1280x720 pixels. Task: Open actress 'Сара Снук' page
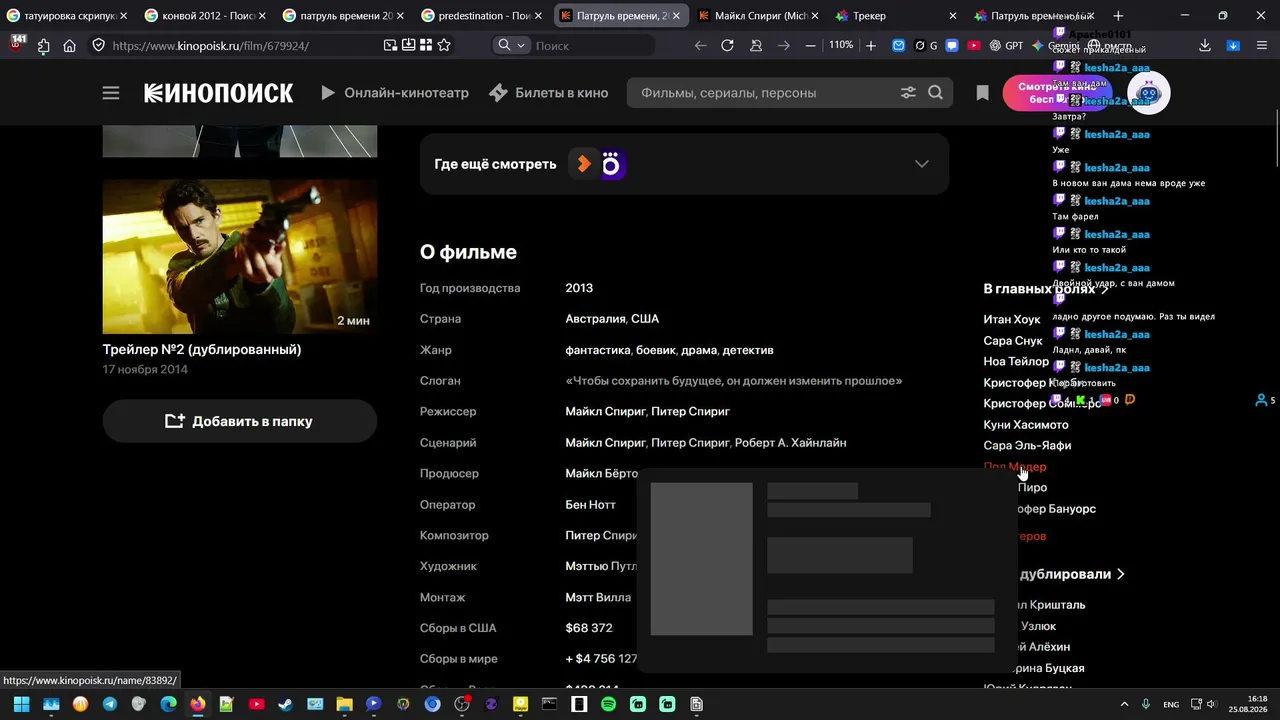click(x=1013, y=341)
